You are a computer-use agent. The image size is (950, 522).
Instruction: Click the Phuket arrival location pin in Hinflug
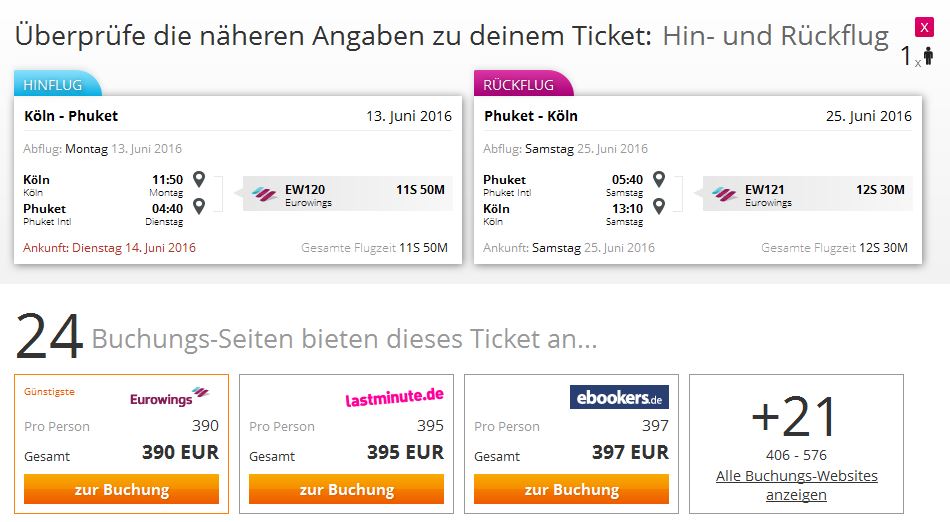tap(199, 206)
